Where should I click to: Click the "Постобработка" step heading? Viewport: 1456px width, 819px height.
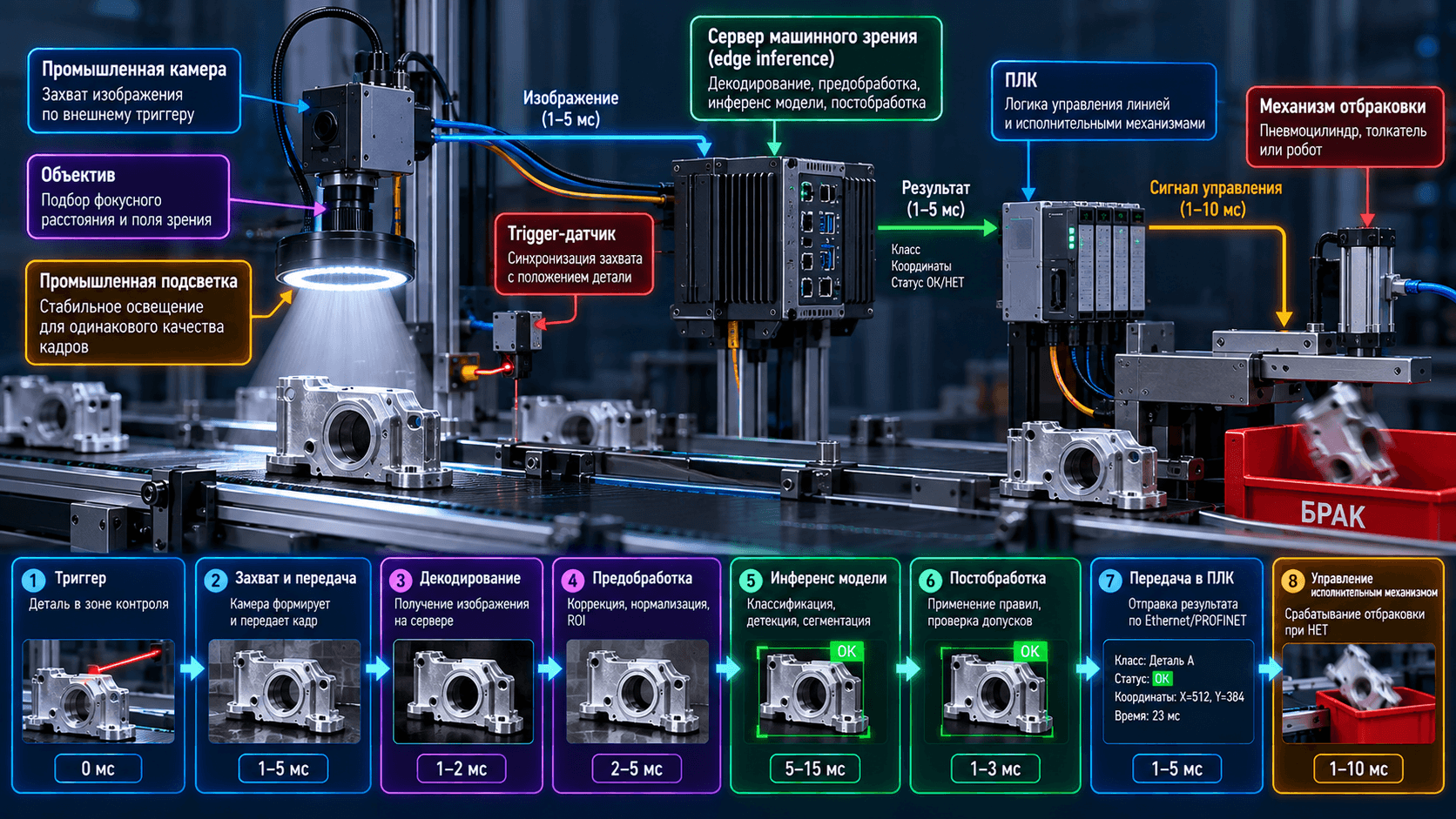tap(1000, 578)
